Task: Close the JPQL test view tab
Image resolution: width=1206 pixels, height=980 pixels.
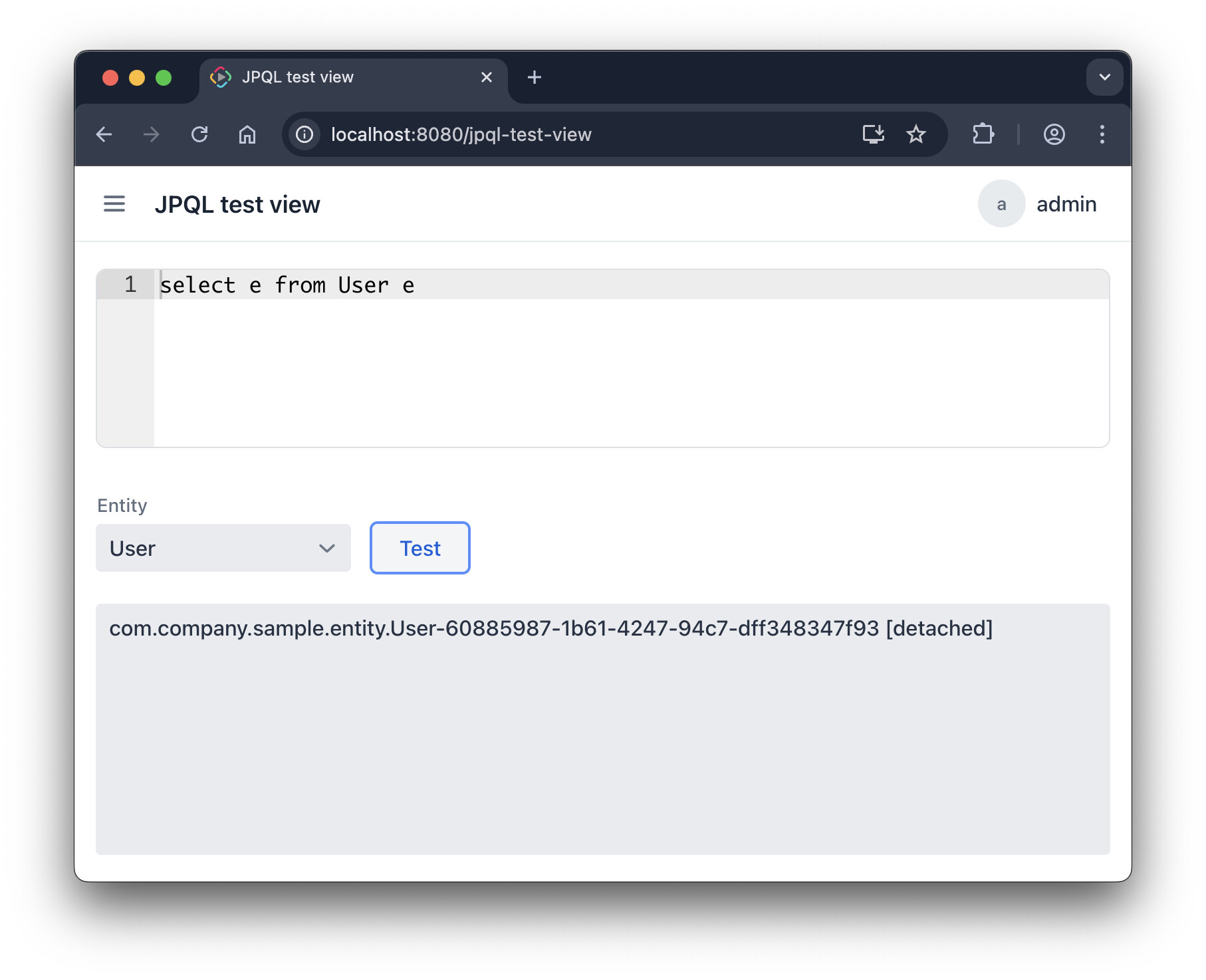Action: pos(487,78)
